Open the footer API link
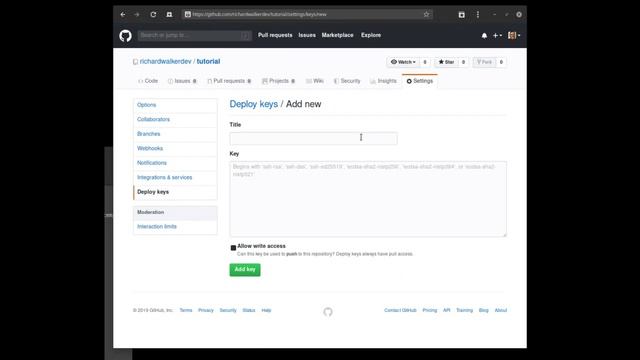This screenshot has width=640, height=360. (447, 310)
